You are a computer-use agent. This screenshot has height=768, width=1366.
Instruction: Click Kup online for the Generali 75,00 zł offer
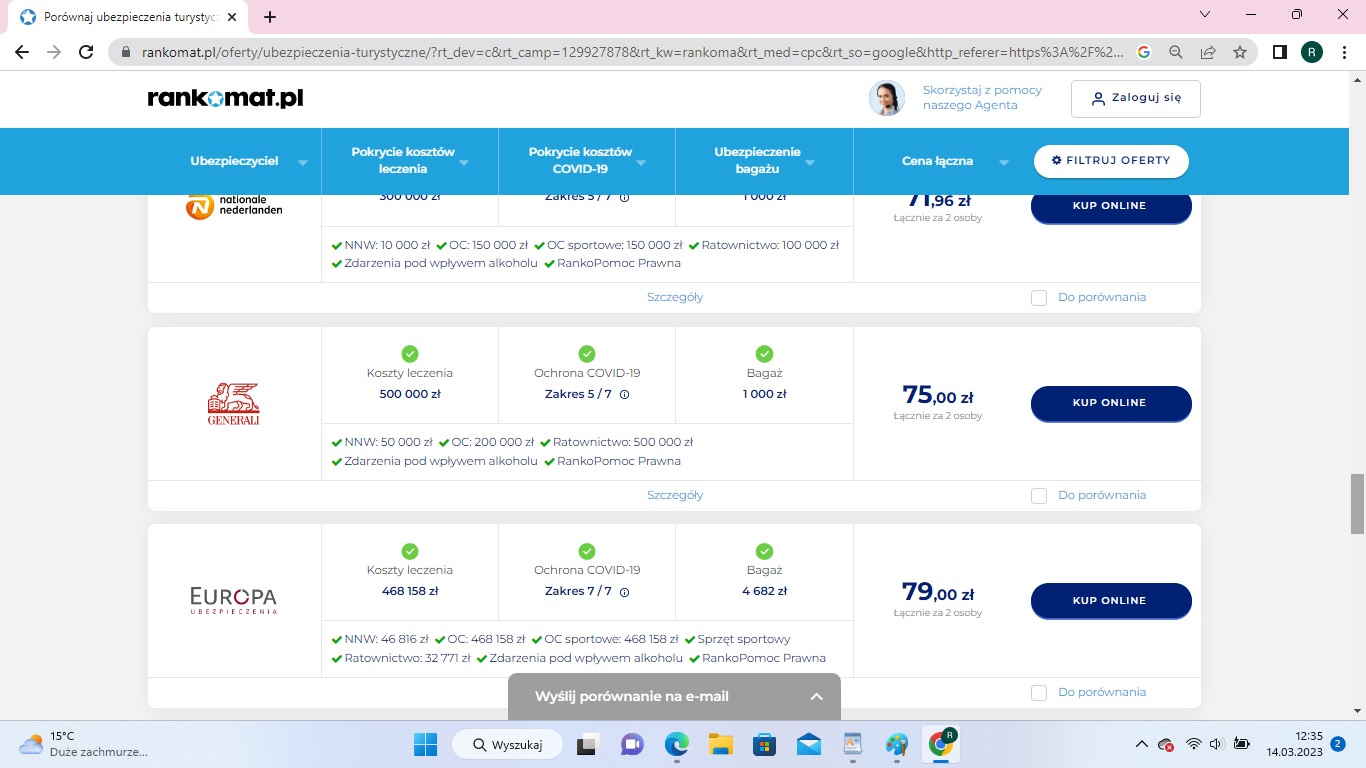click(1111, 403)
